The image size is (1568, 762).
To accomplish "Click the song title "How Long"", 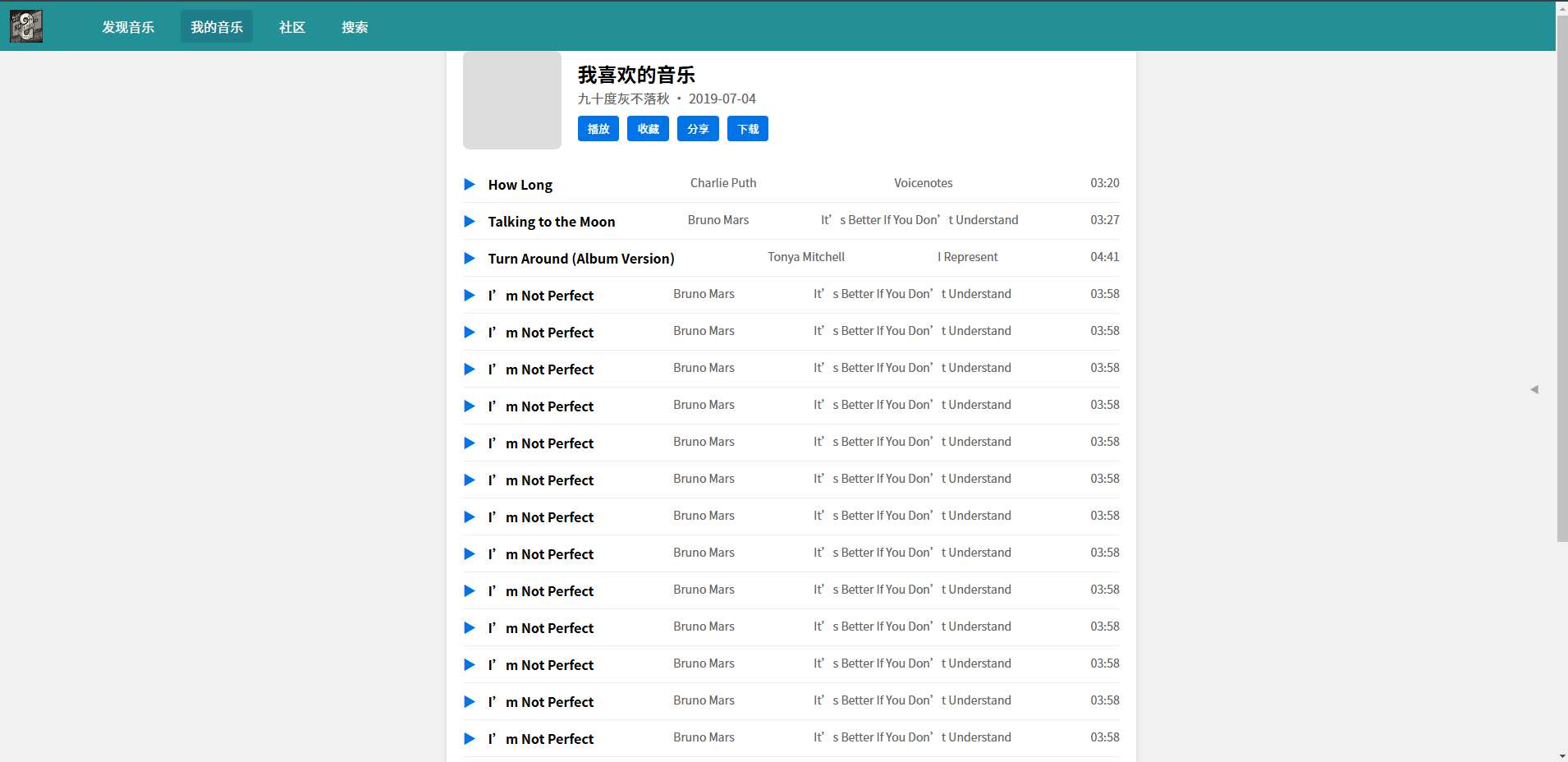I will [x=520, y=185].
